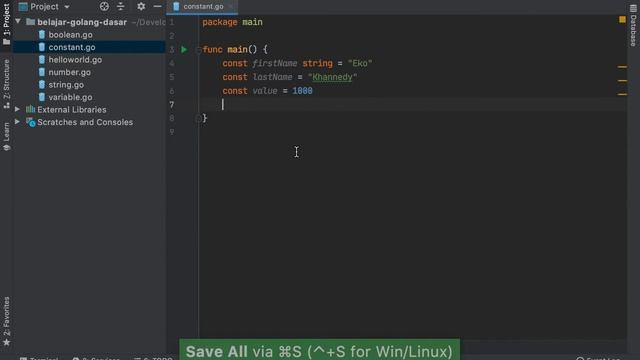This screenshot has height=360, width=640.
Task: Click the locate/scroll-from-source target icon
Action: [104, 6]
